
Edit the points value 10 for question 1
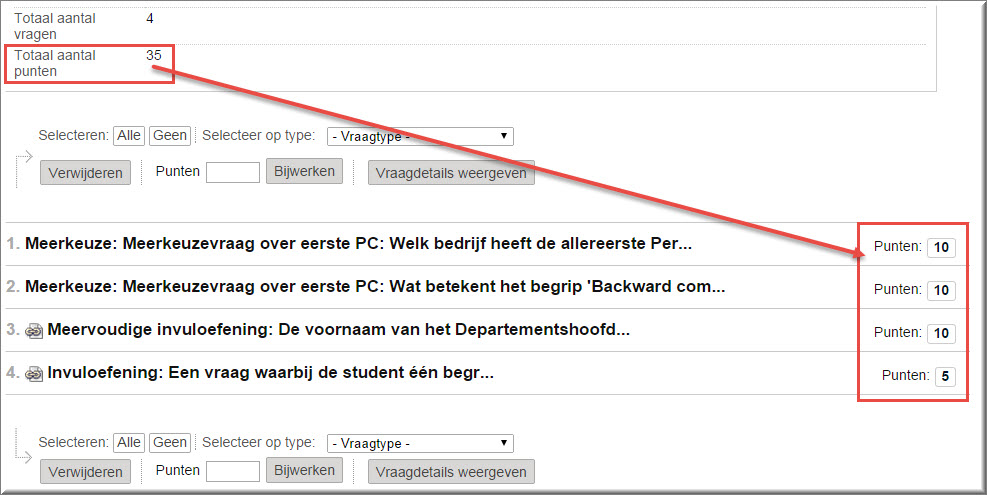tap(941, 248)
